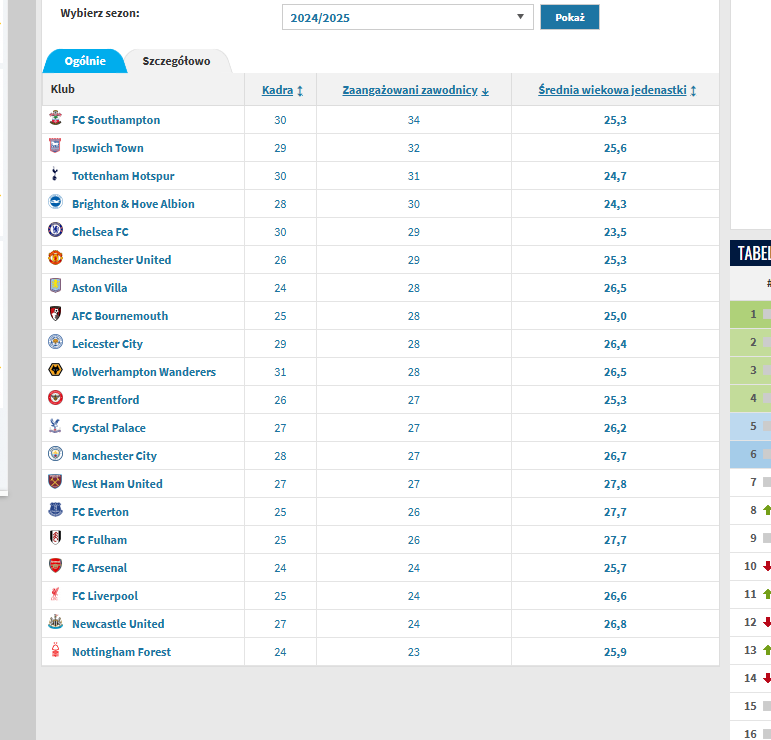Image resolution: width=771 pixels, height=740 pixels.
Task: Open the Brighton & Hove Albion link
Action: (x=133, y=204)
